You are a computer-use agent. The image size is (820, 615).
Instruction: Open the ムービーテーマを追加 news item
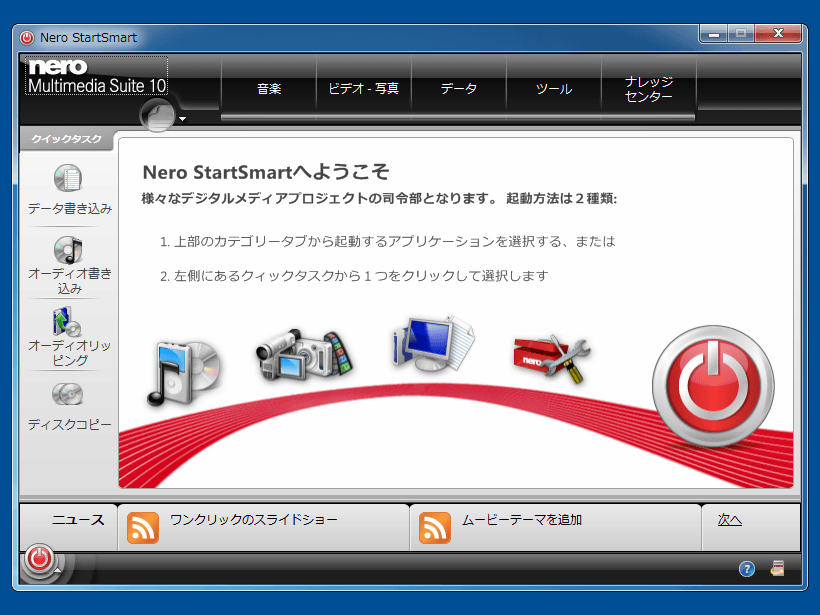tap(522, 520)
